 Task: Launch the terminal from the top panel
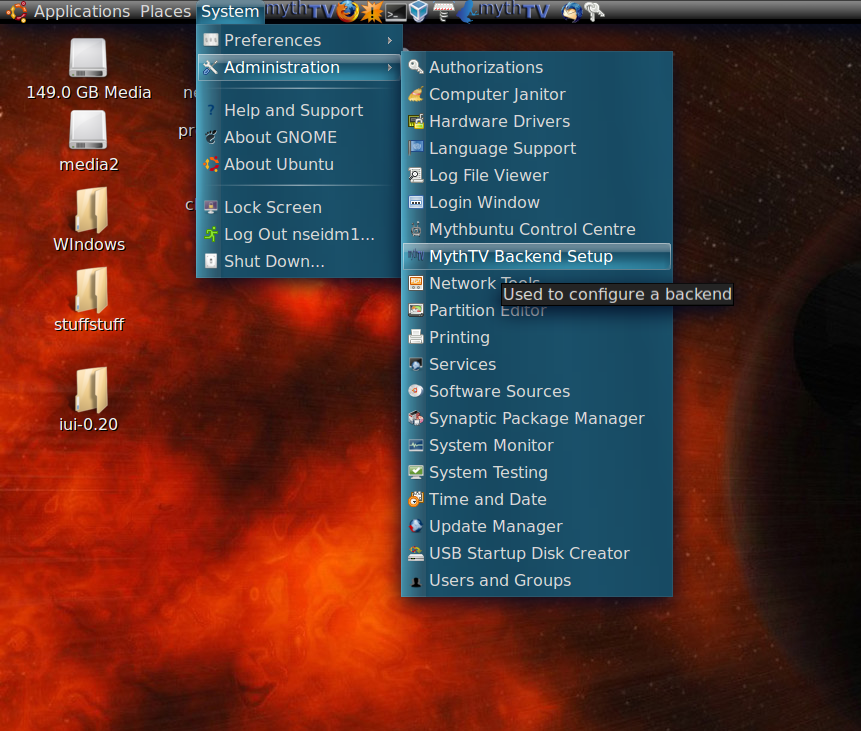395,12
